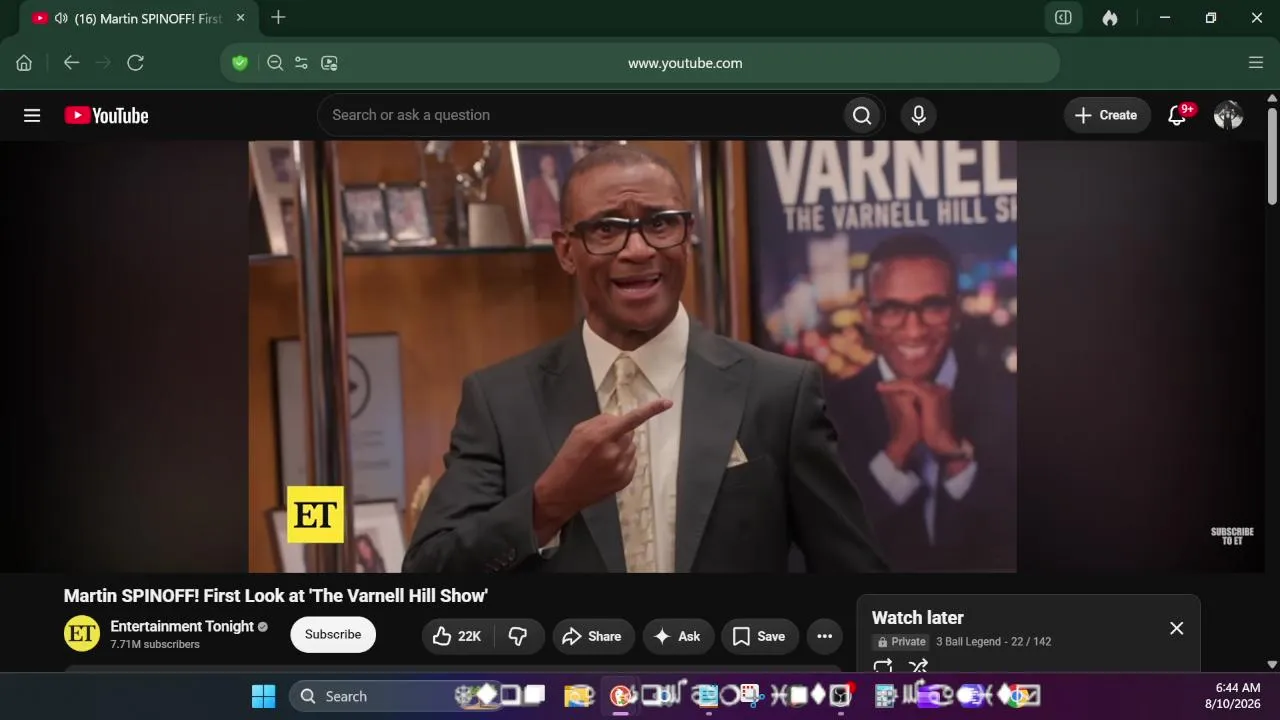Screen dimensions: 1280x720
Task: Subscribe to Entertainment Tonight
Action: tap(333, 634)
